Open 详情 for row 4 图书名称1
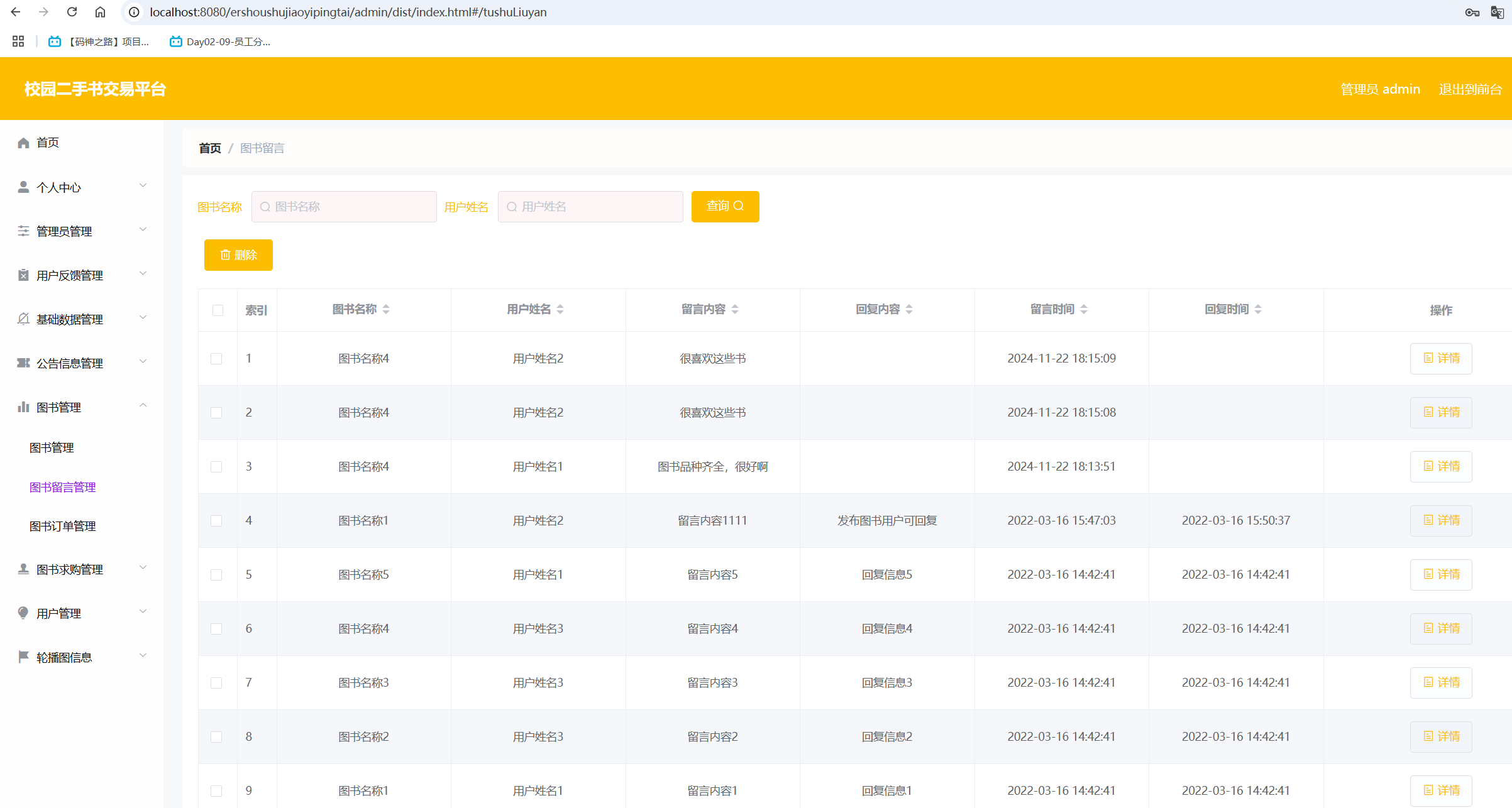 point(1441,520)
